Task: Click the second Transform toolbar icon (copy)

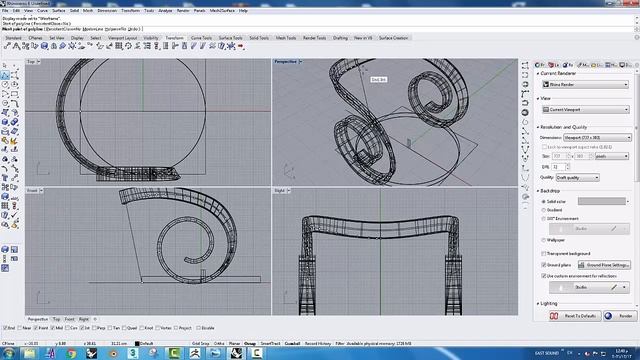Action: click(x=16, y=46)
